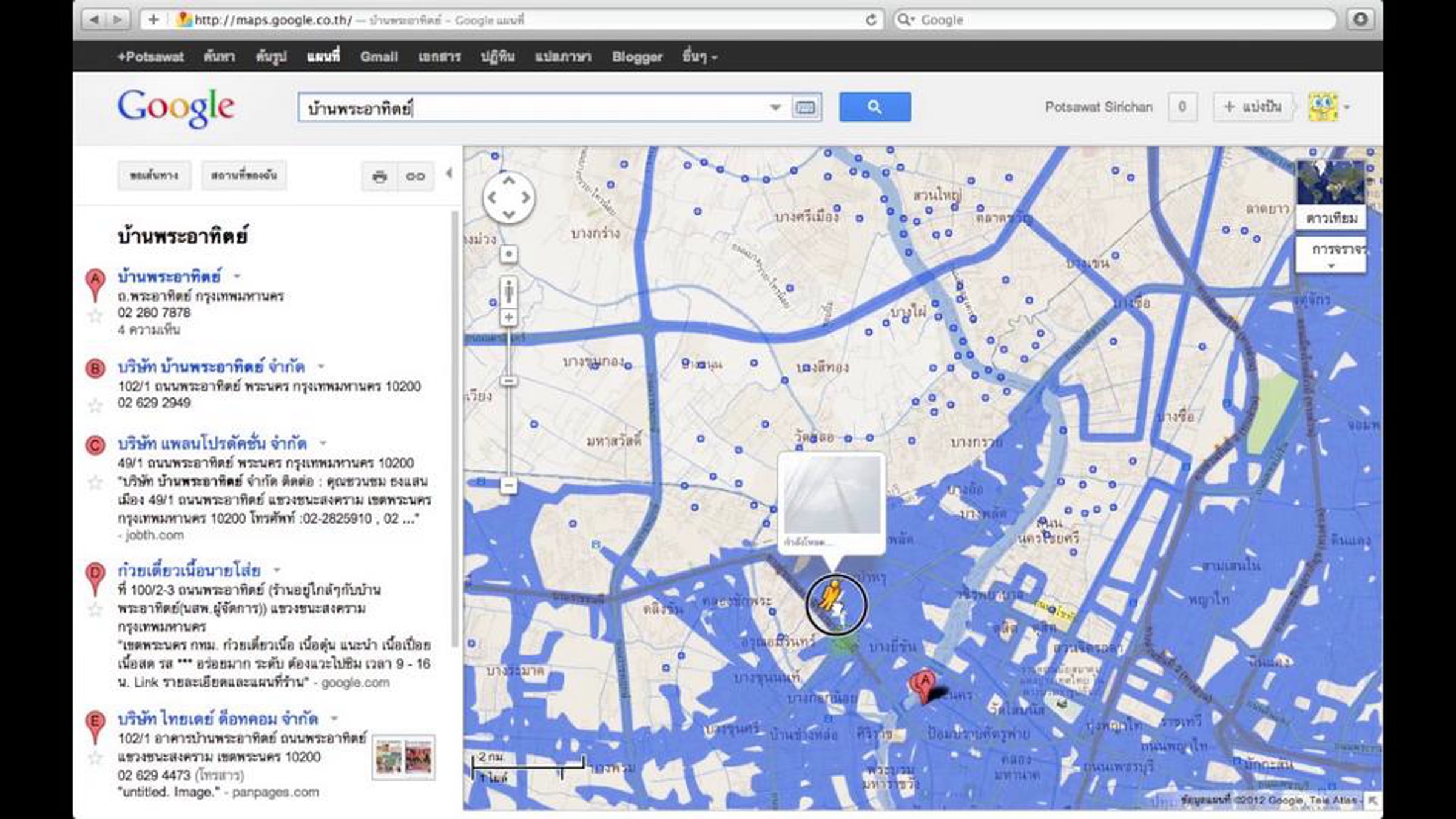
Task: Get the map link via the chain icon
Action: [x=416, y=177]
